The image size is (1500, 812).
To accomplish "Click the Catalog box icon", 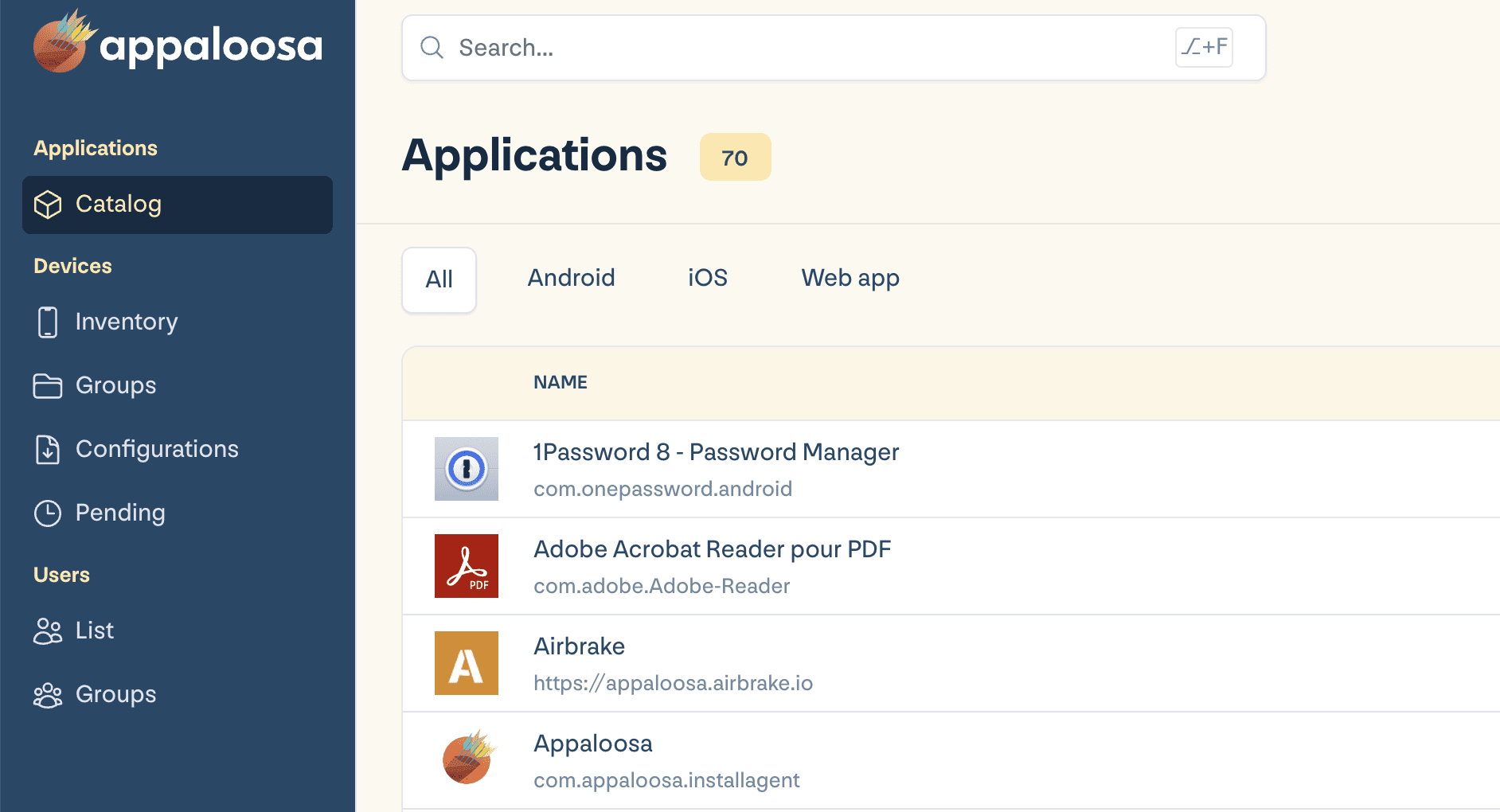I will [x=48, y=205].
